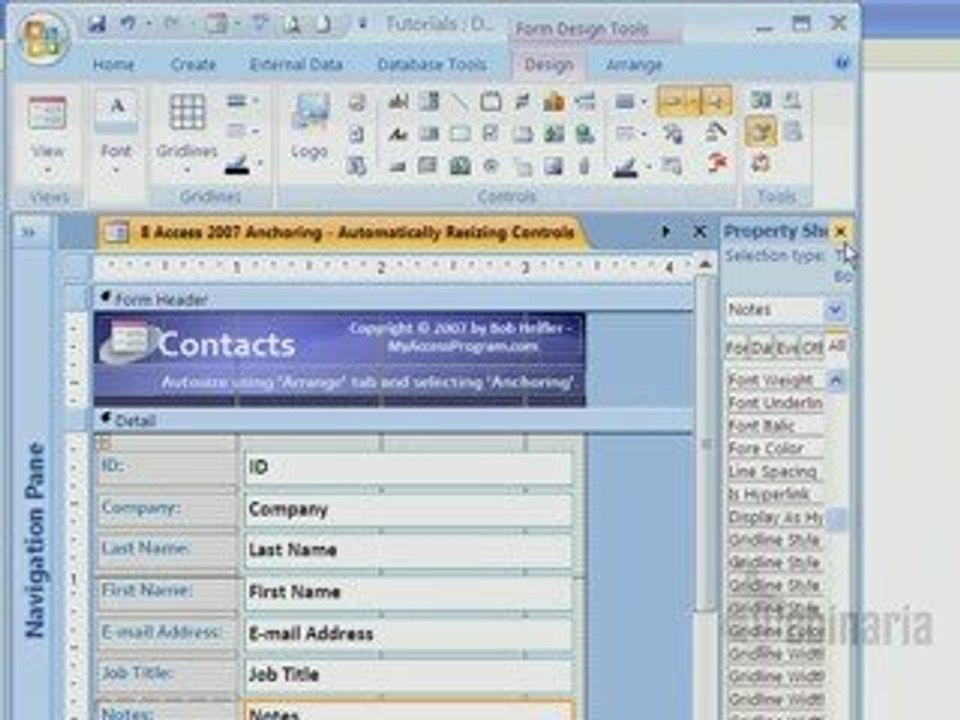
Task: Open Add Existing Fields in Tools
Action: click(761, 101)
